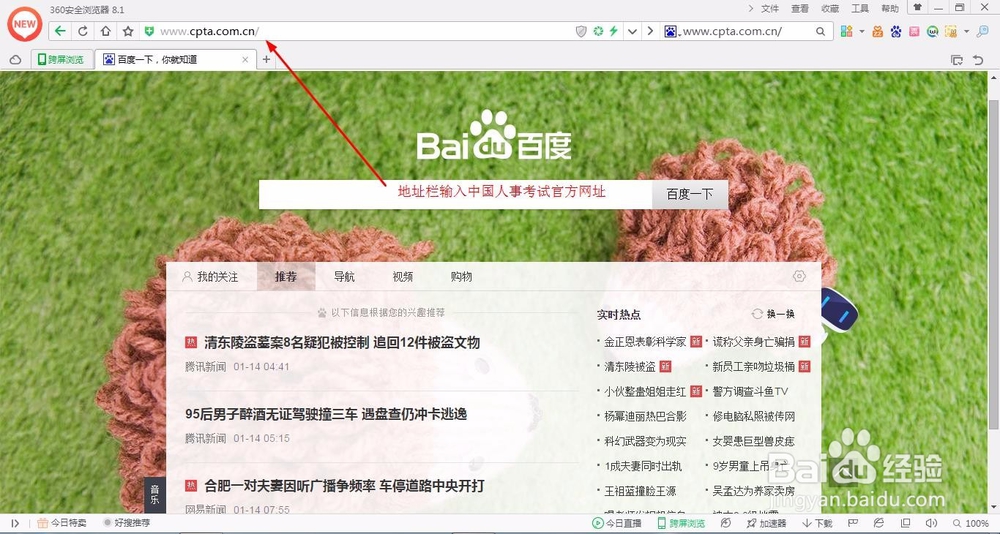Screen dimensions: 1000x534
Task: Click the cloud icon left of tabs
Action: [x=15, y=60]
